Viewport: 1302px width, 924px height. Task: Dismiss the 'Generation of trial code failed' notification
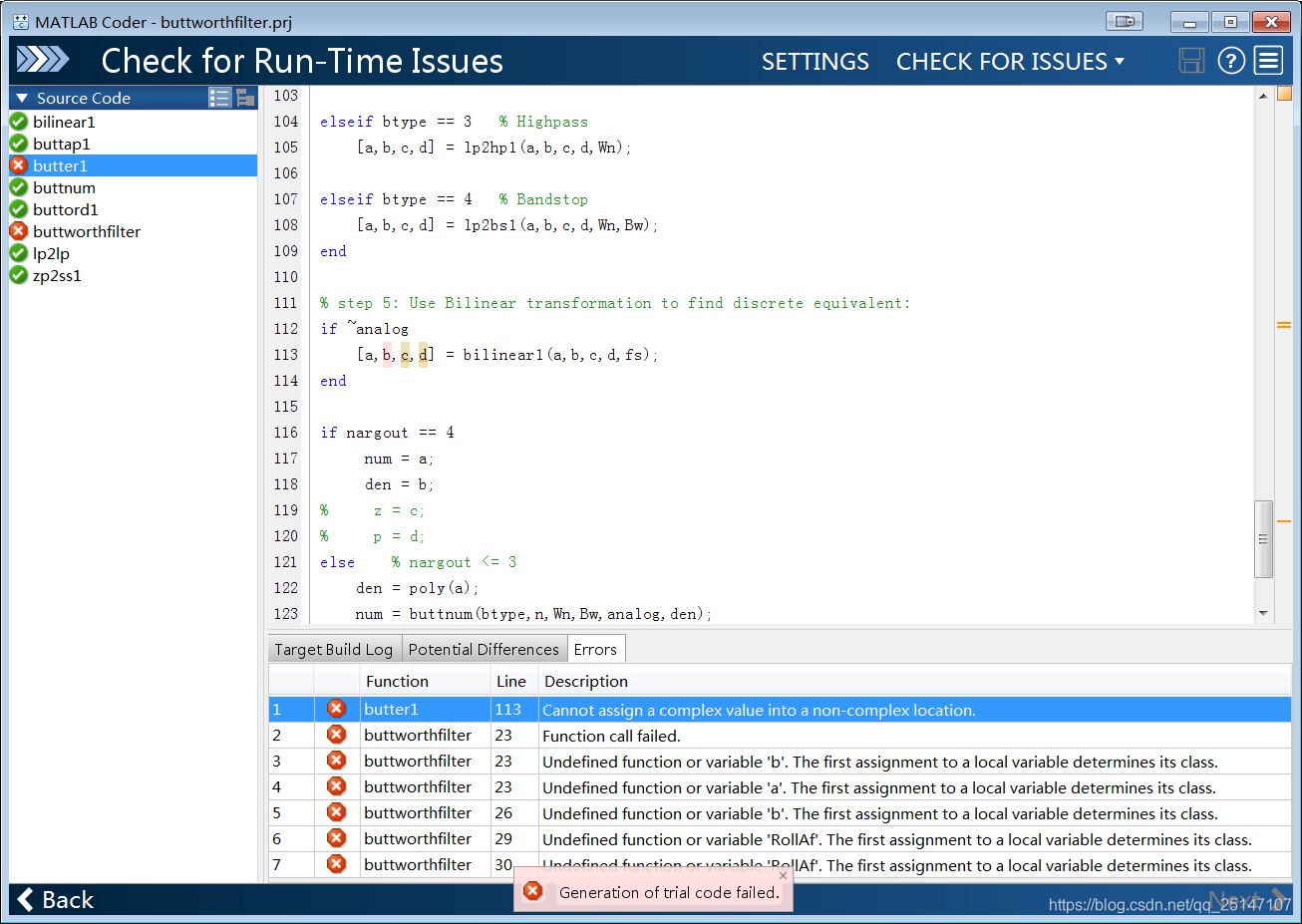click(783, 876)
